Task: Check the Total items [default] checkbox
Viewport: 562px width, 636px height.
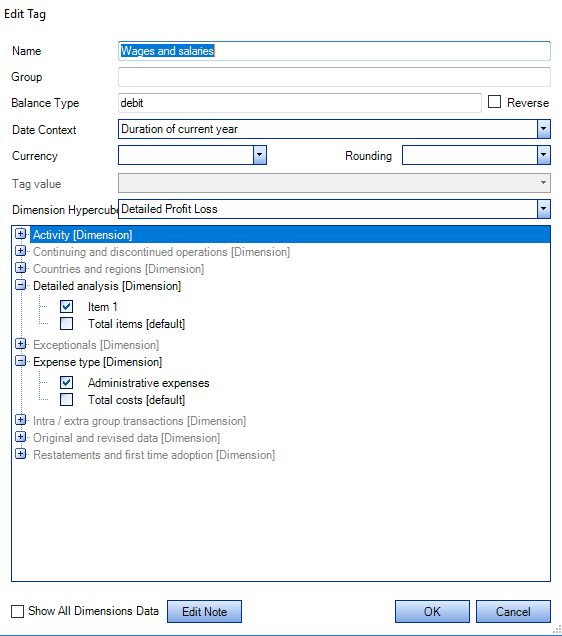Action: (x=66, y=324)
